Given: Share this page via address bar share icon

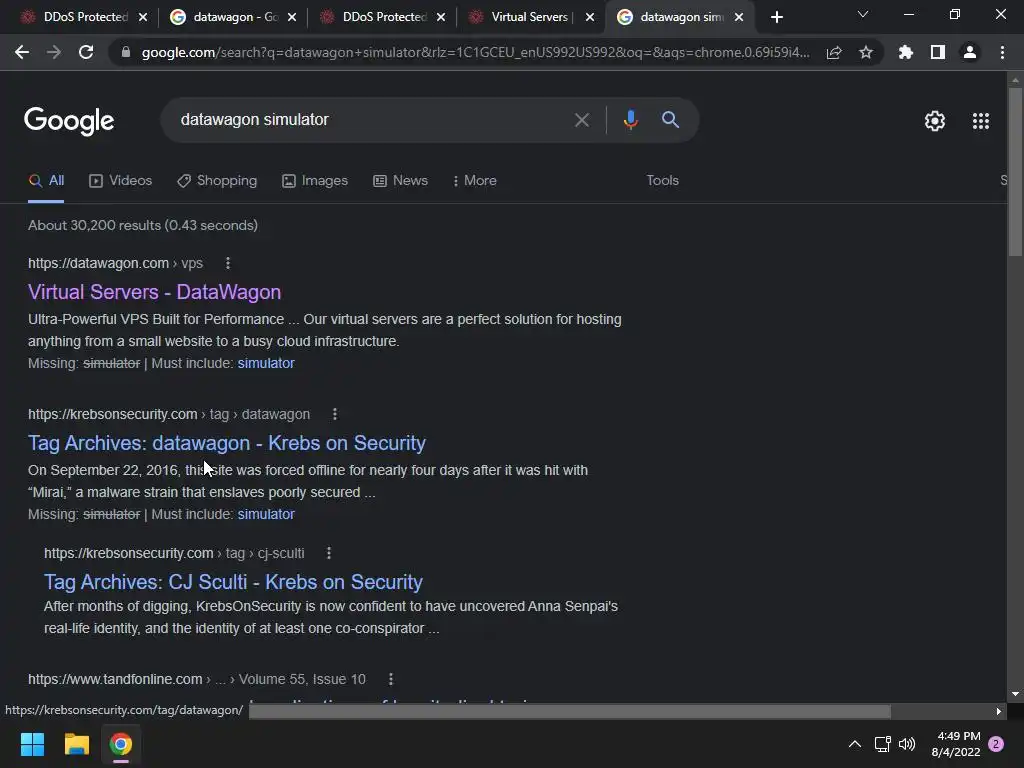Looking at the screenshot, I should pos(834,52).
